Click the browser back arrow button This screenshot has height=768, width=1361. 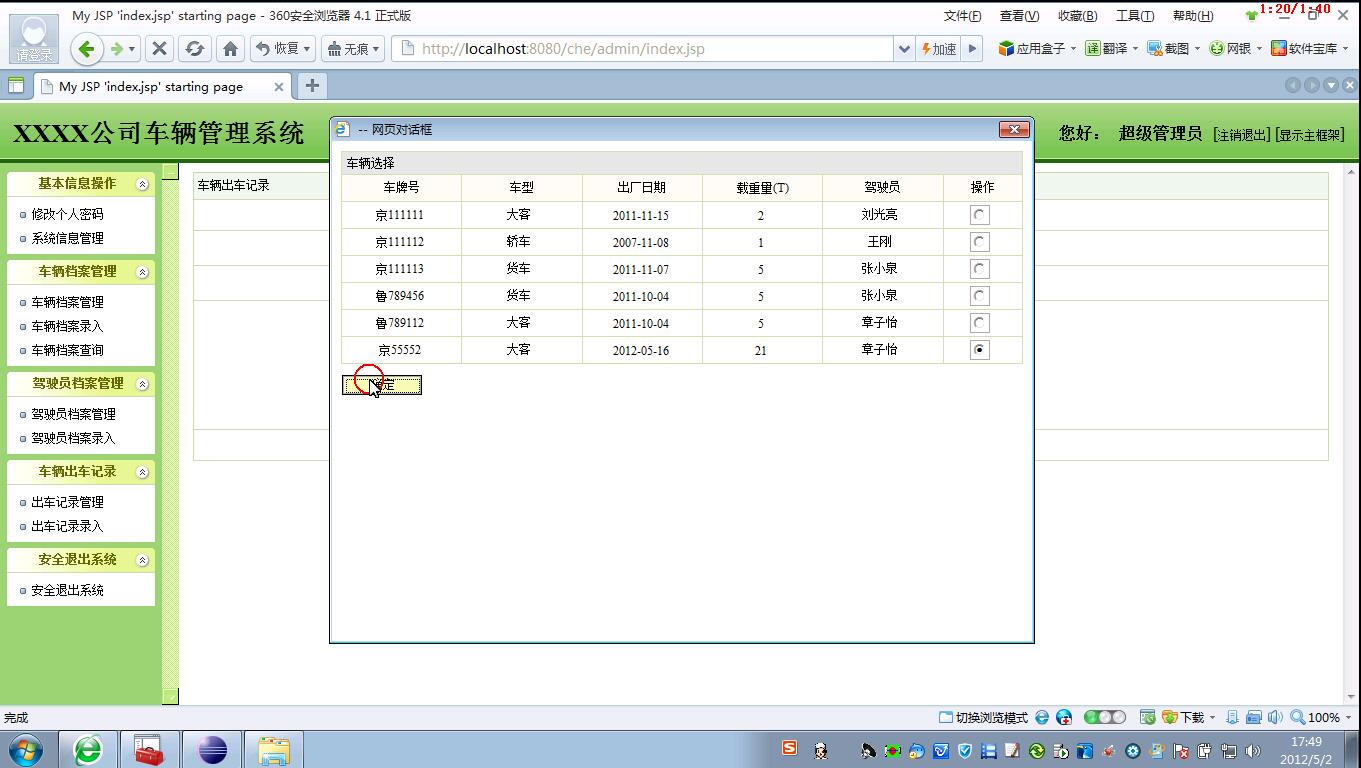pos(86,48)
